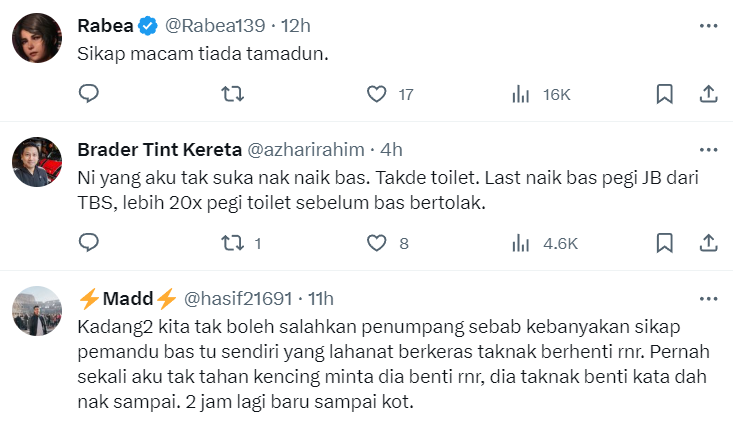Retweet Rabea's tweet

[231, 94]
